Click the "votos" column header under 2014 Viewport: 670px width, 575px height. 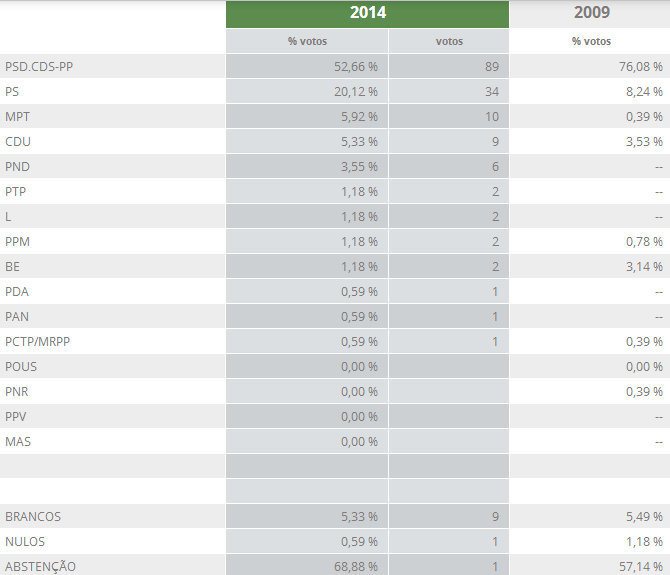pyautogui.click(x=449, y=41)
